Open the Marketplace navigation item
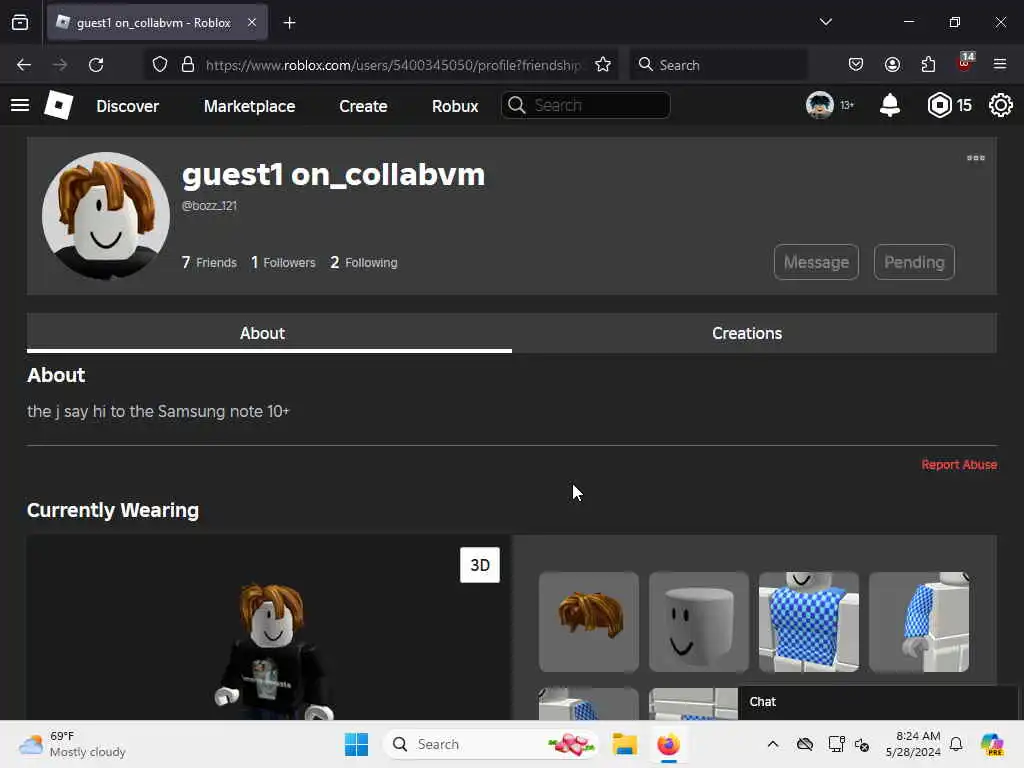 coord(249,106)
